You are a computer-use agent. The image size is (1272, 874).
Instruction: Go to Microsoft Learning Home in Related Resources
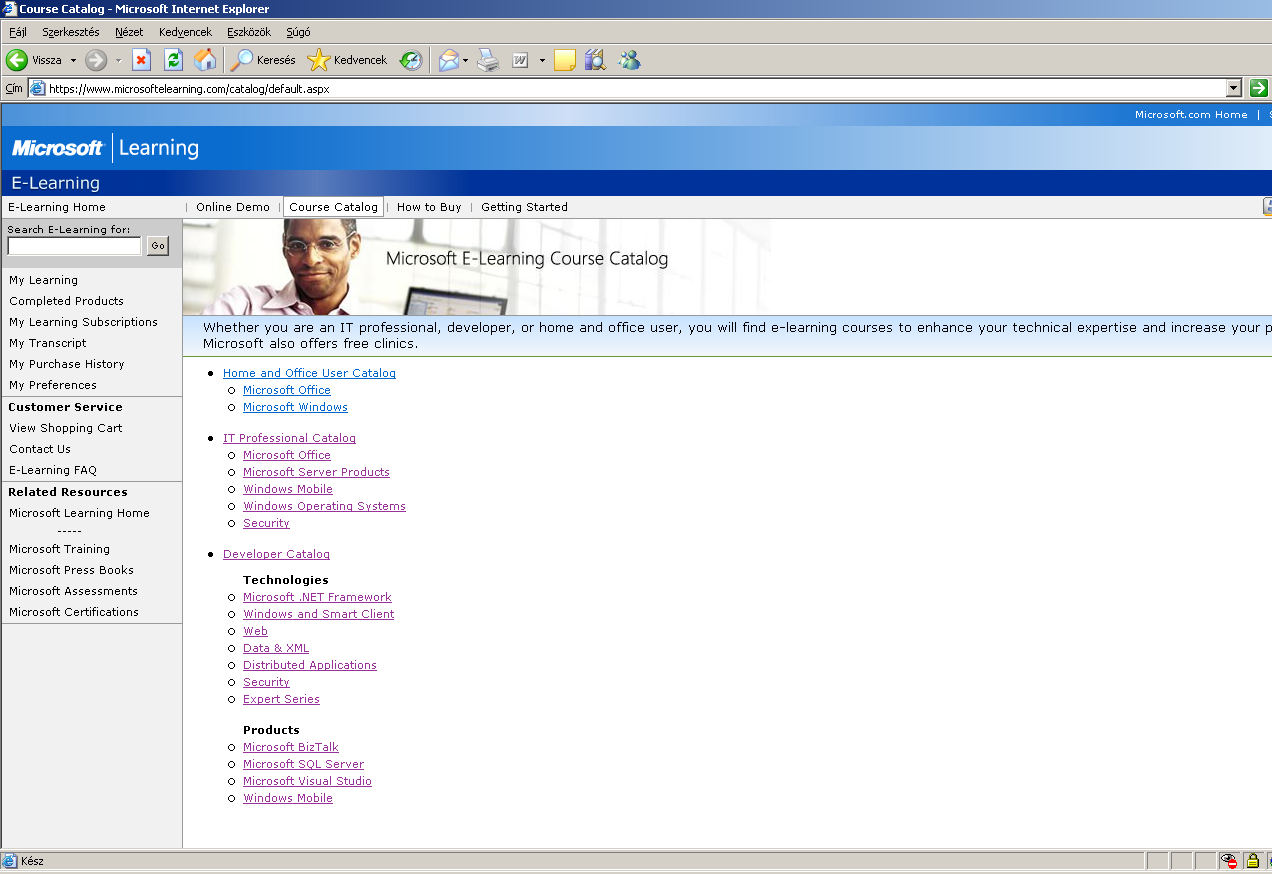coord(79,513)
